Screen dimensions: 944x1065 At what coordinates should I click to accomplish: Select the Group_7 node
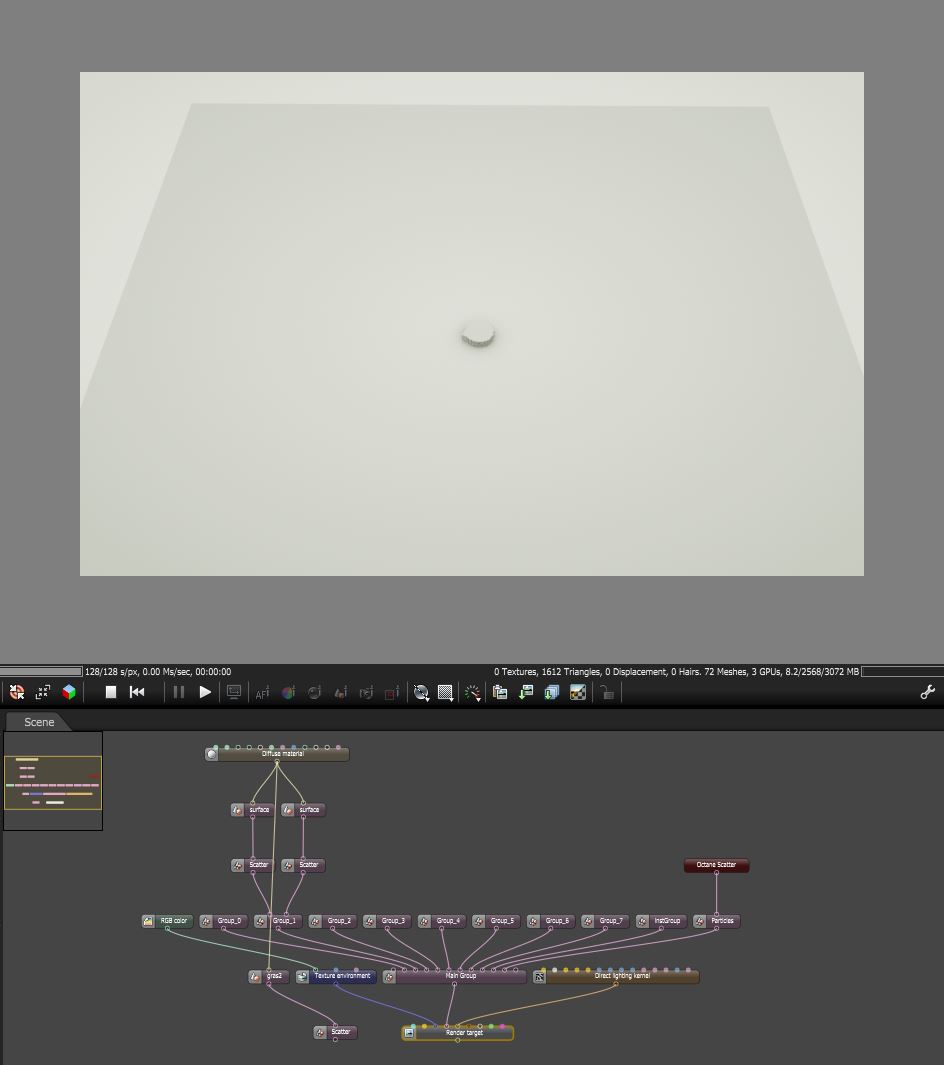click(x=605, y=921)
